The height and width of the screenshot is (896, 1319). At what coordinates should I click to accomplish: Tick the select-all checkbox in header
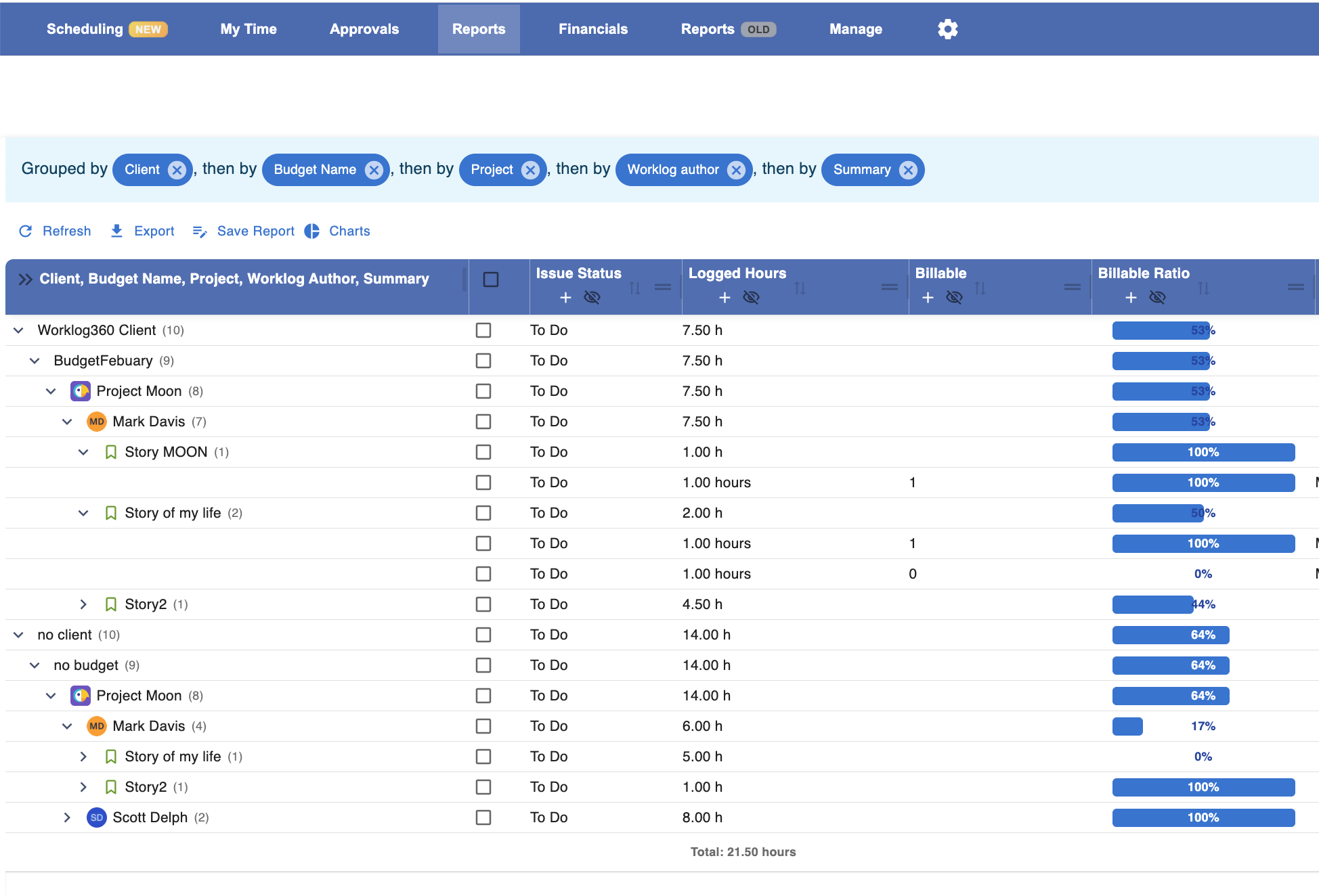[491, 279]
